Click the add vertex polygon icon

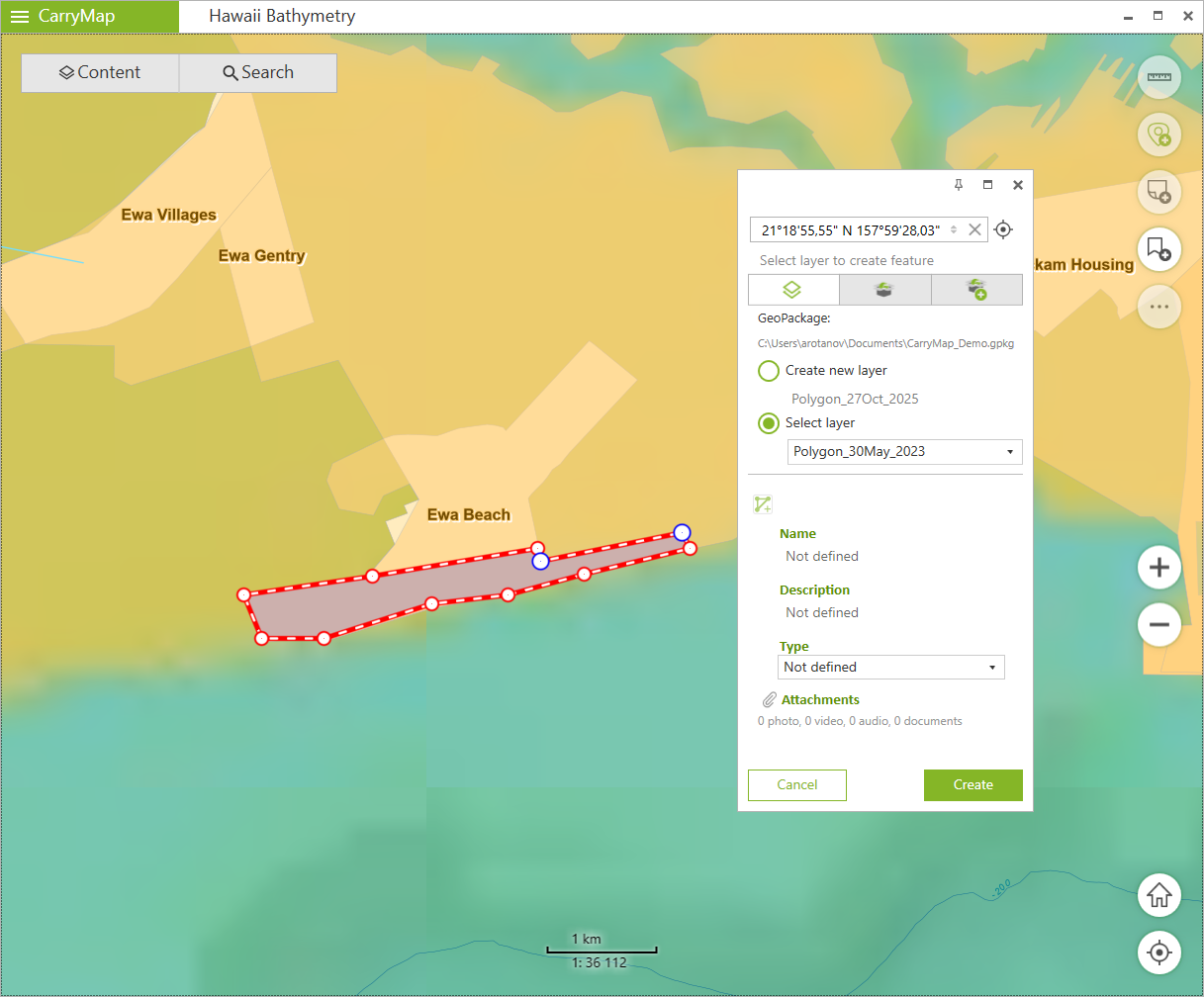[762, 504]
